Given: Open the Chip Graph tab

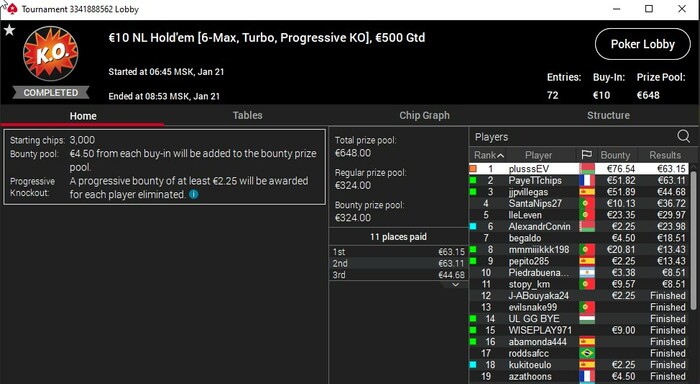Looking at the screenshot, I should (424, 115).
